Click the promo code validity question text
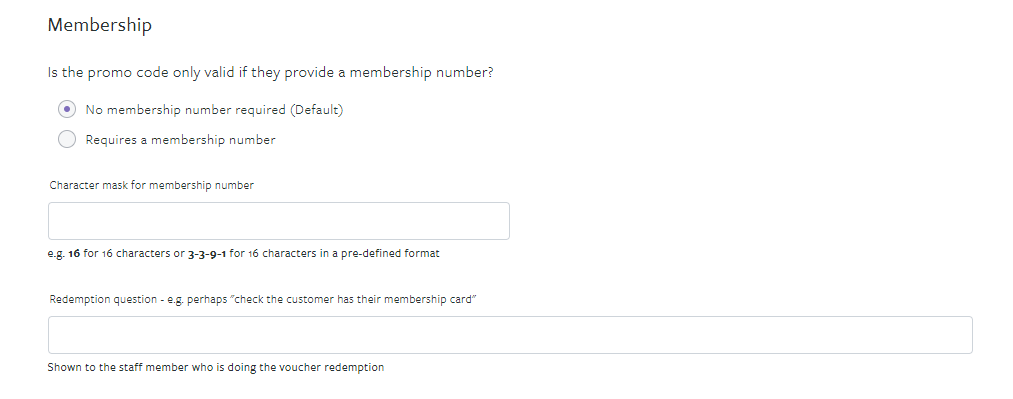Viewport: 1013px width, 399px height. [270, 72]
